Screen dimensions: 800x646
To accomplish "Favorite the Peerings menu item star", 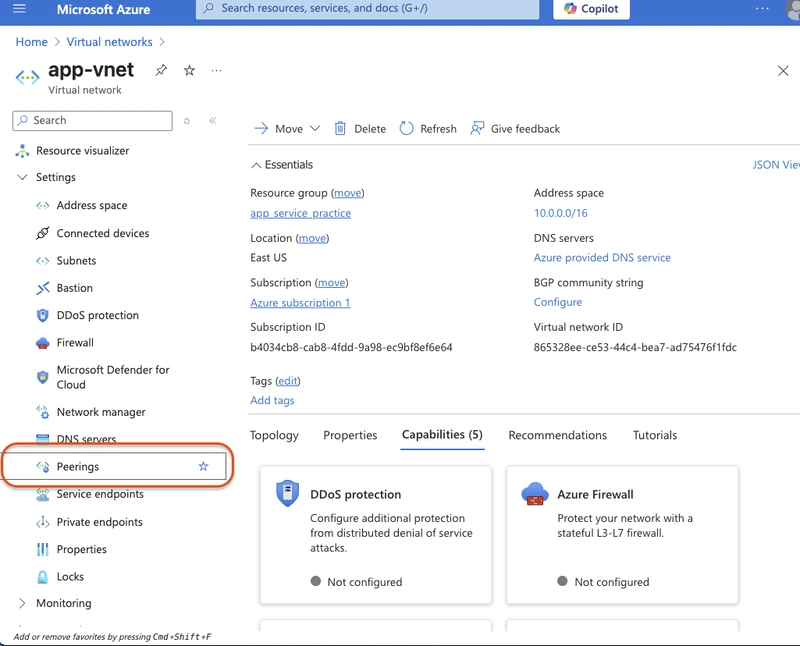I will tap(204, 466).
